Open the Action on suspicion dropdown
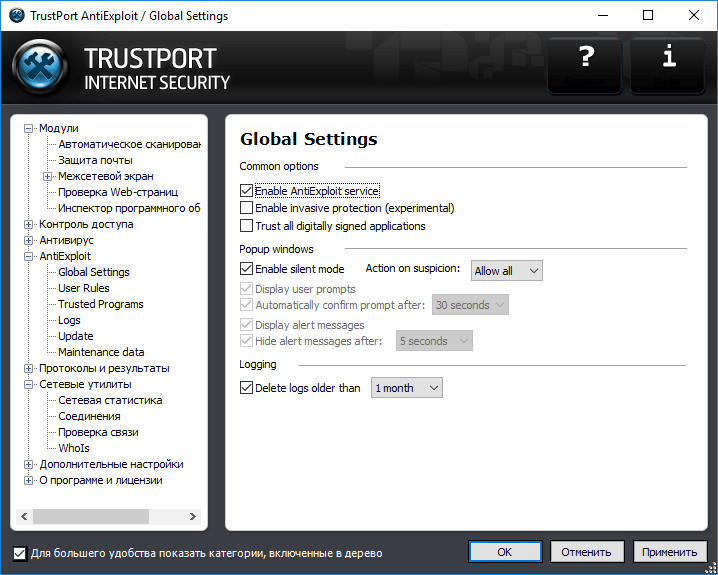 coord(507,271)
